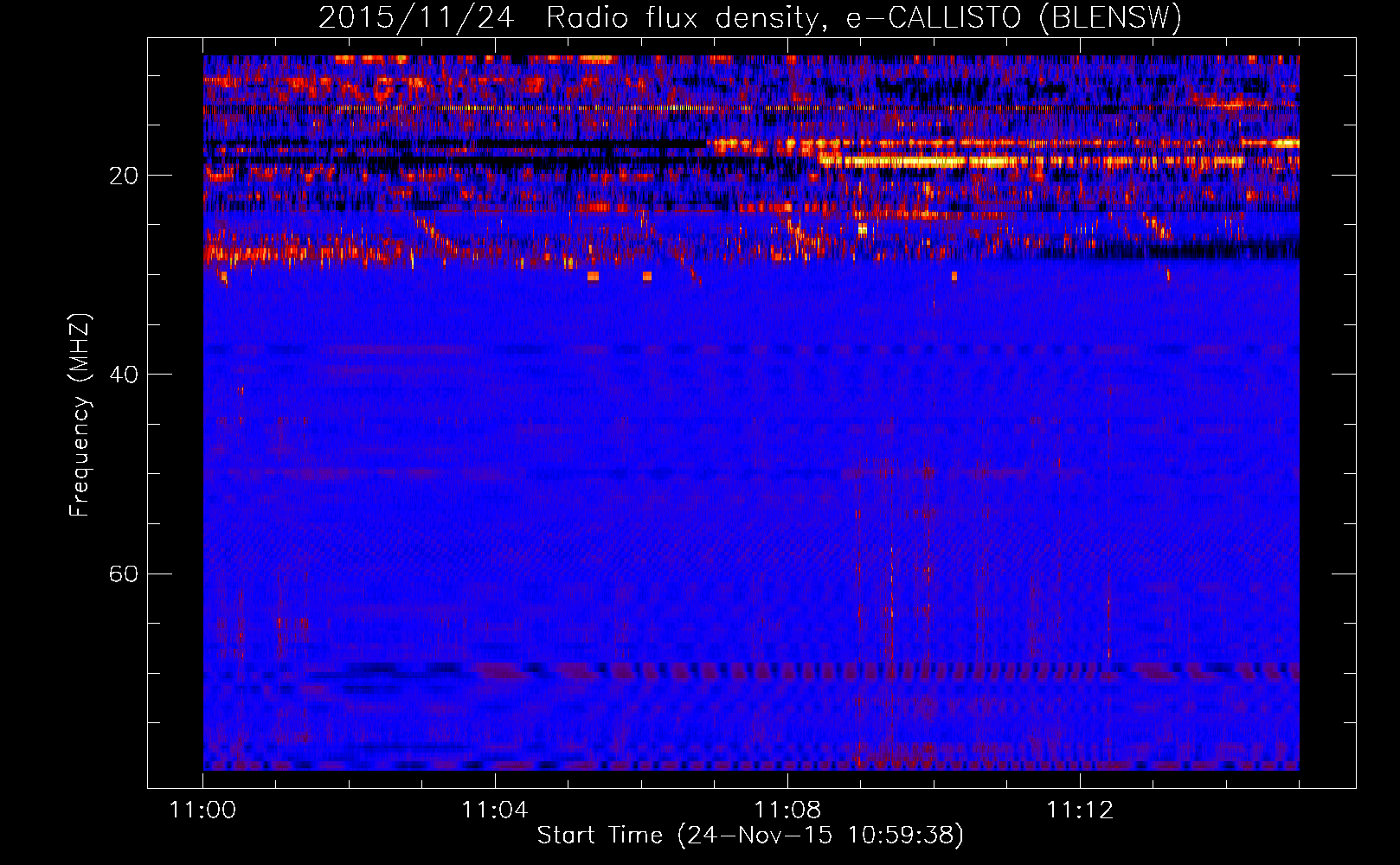Screen dimensions: 1400x865
Task: Click the '11:04' time tick label
Action: click(x=495, y=811)
